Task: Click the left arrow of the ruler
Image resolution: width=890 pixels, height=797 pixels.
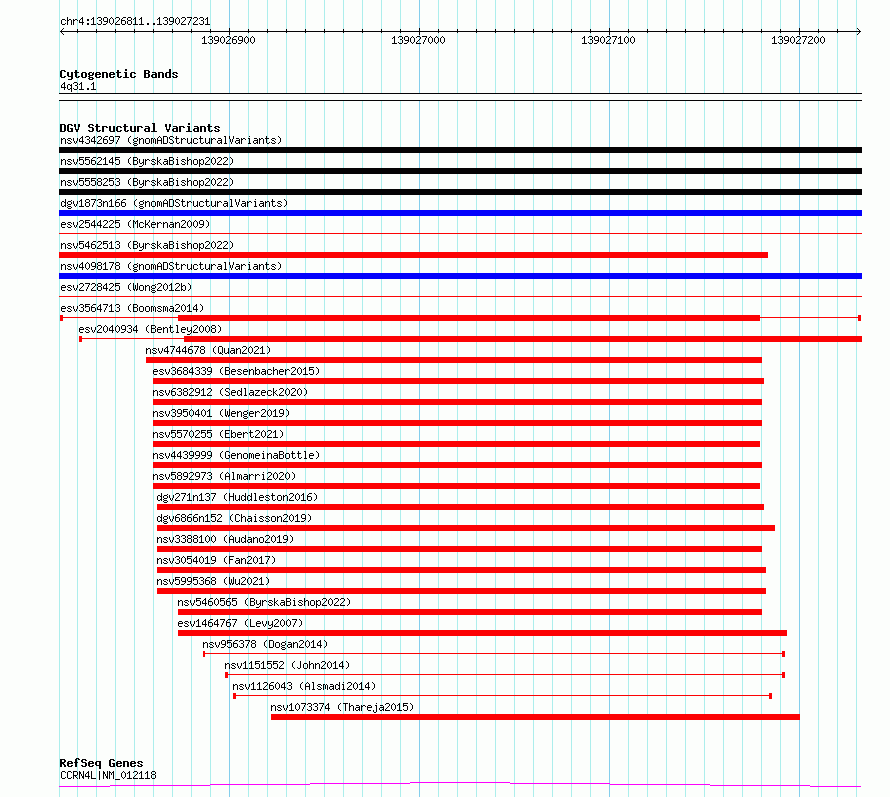Action: tap(62, 32)
